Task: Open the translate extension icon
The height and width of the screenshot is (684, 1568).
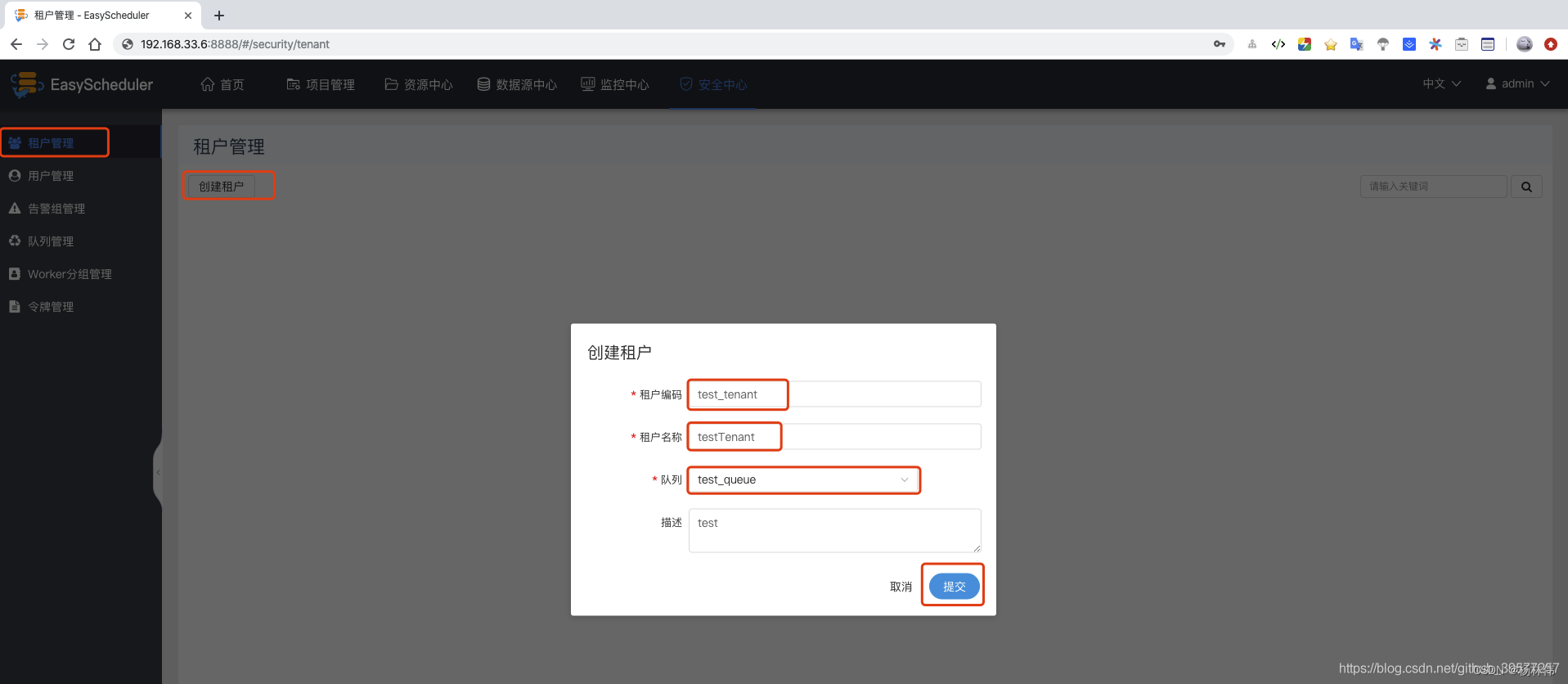Action: click(1357, 44)
